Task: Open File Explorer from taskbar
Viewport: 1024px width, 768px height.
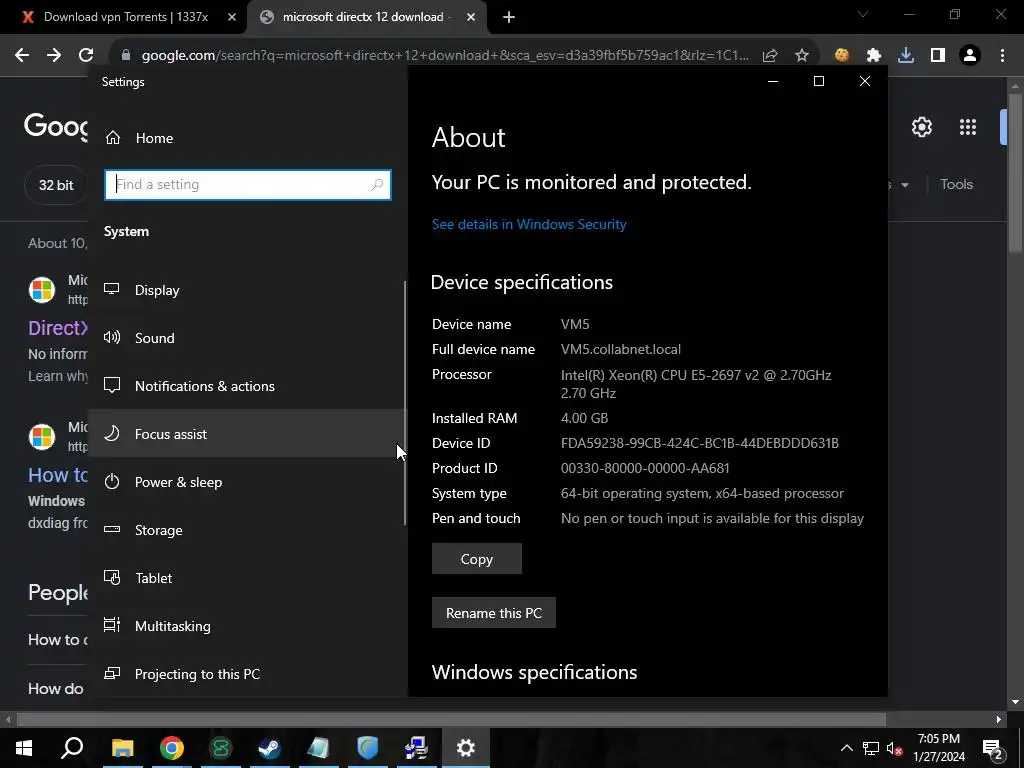Action: [122, 748]
